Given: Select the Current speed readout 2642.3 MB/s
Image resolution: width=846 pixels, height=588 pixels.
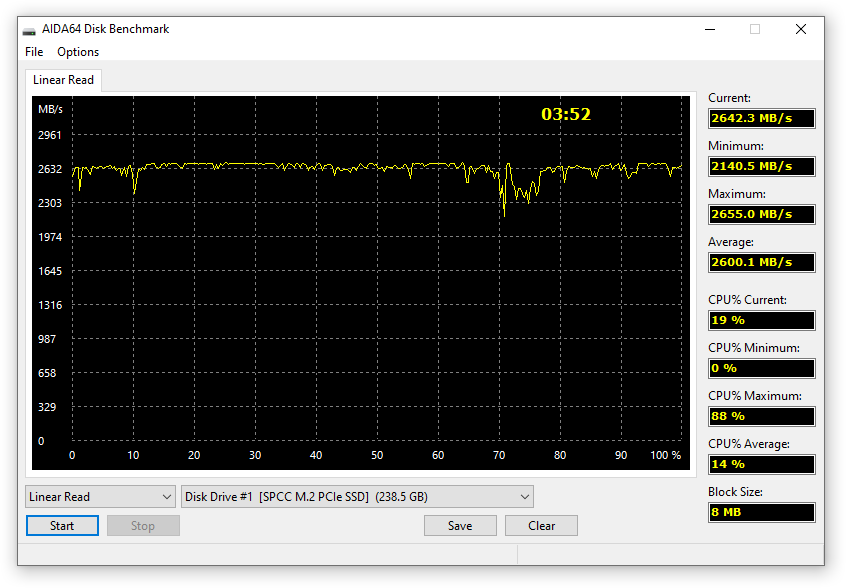Looking at the screenshot, I should [x=761, y=118].
